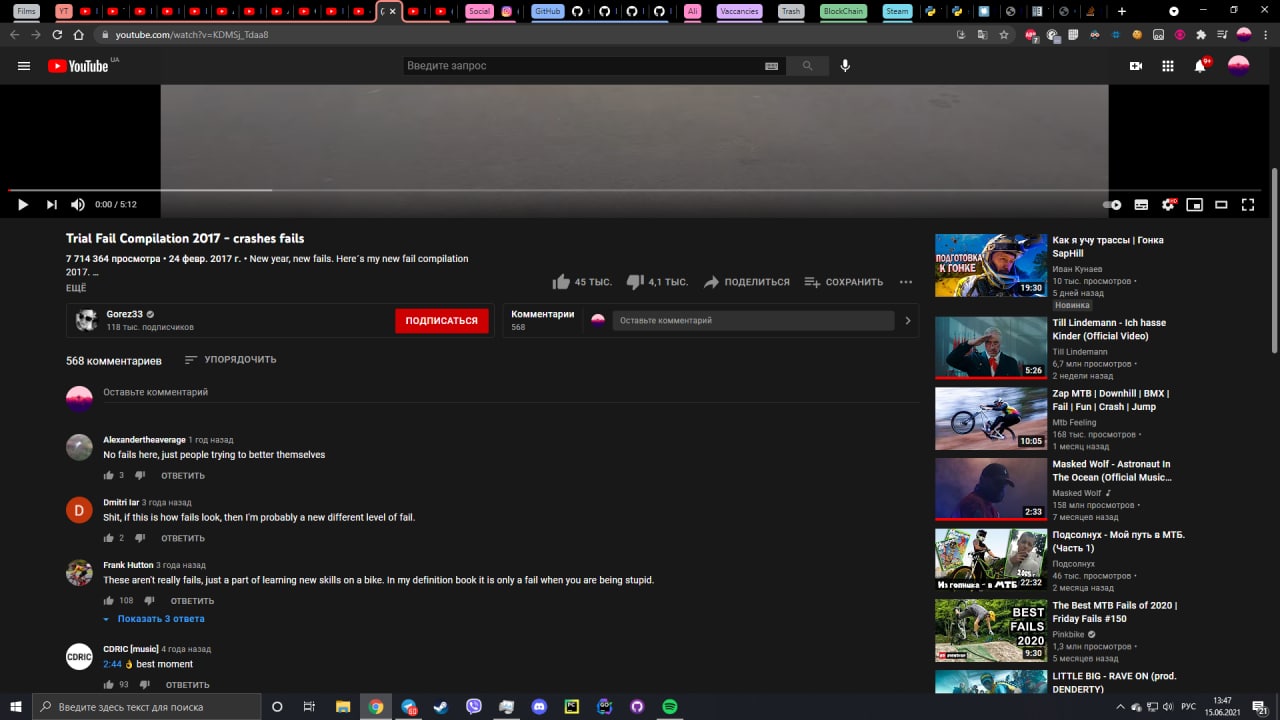Like Frank Hutton's comment
This screenshot has height=720, width=1280.
click(x=108, y=601)
